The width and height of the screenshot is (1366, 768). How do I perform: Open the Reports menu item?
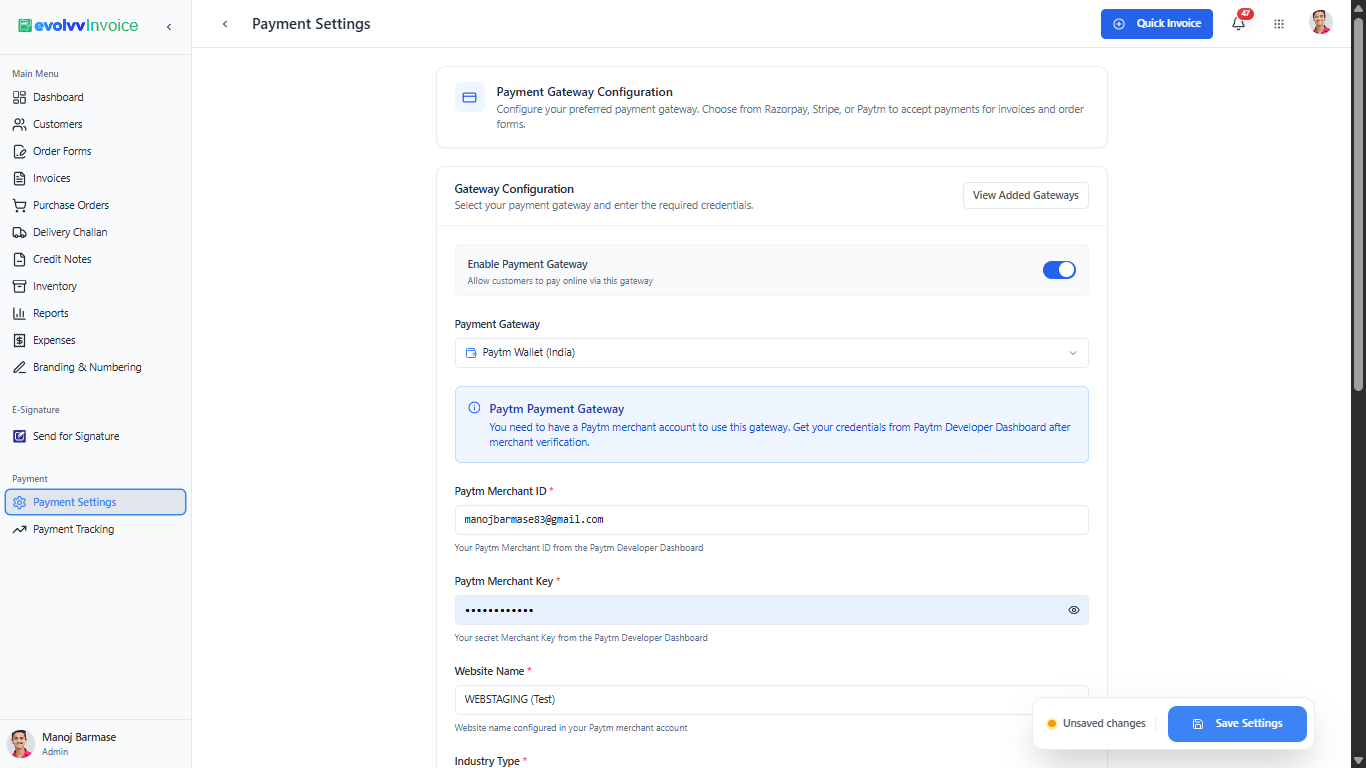click(96, 313)
